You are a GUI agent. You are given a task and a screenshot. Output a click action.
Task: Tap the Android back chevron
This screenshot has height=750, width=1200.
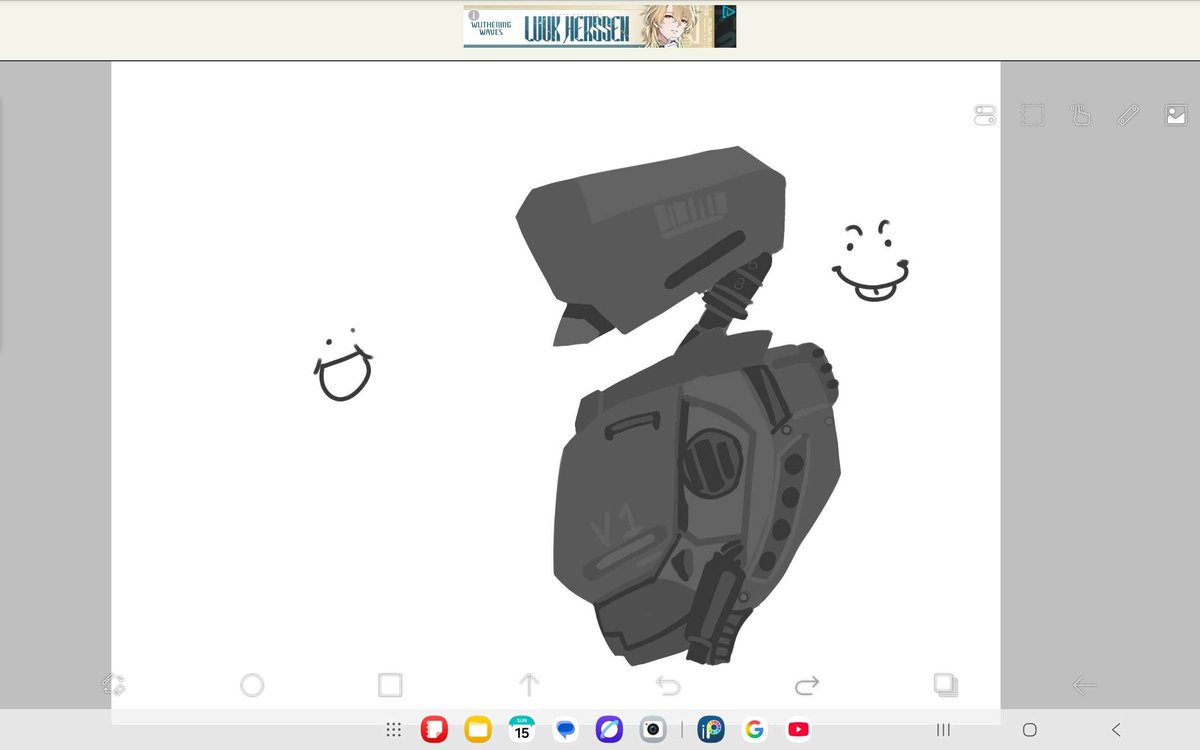click(1116, 730)
